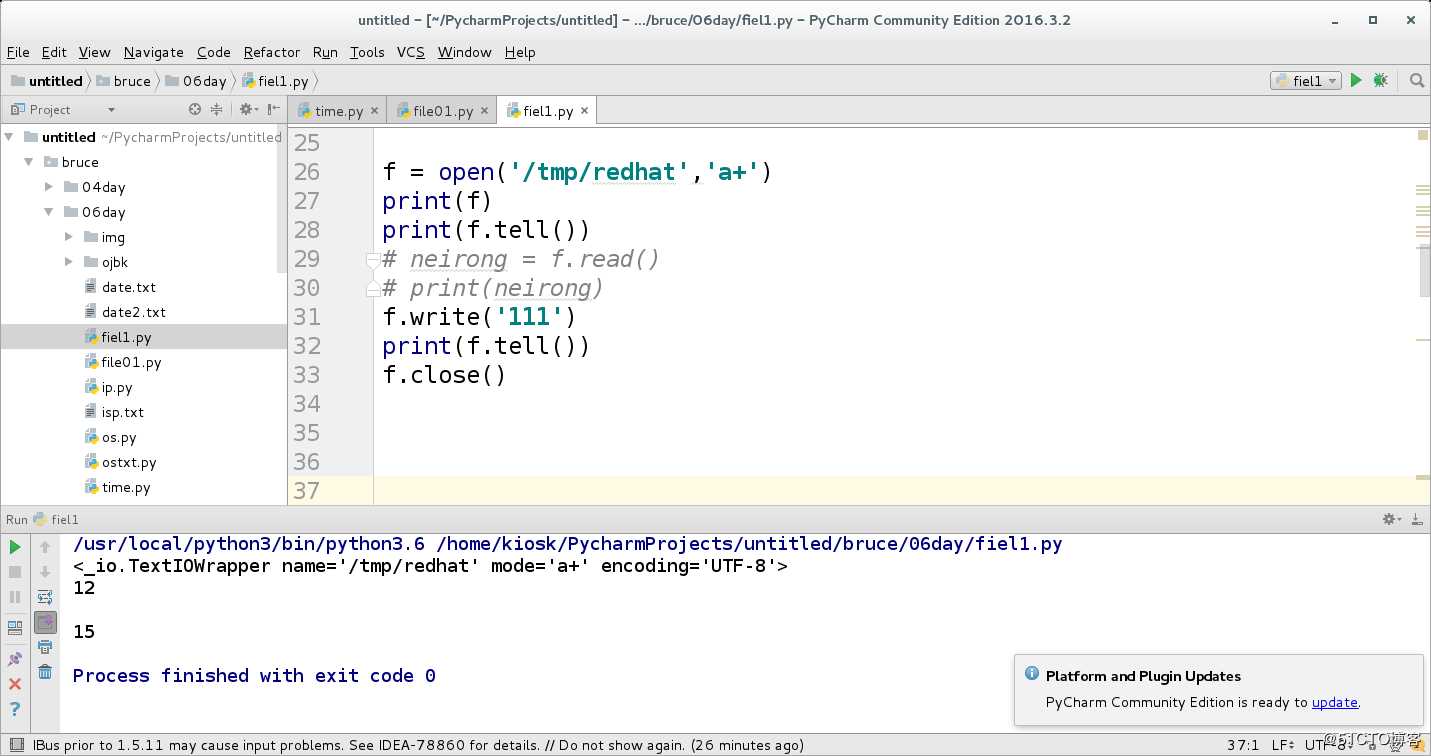Collapse all in Project panel
The image size is (1431, 756).
[x=216, y=109]
